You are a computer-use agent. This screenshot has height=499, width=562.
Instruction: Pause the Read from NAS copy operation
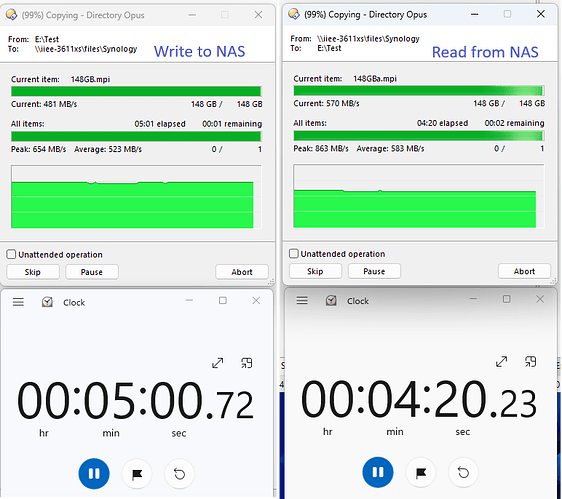pyautogui.click(x=374, y=271)
